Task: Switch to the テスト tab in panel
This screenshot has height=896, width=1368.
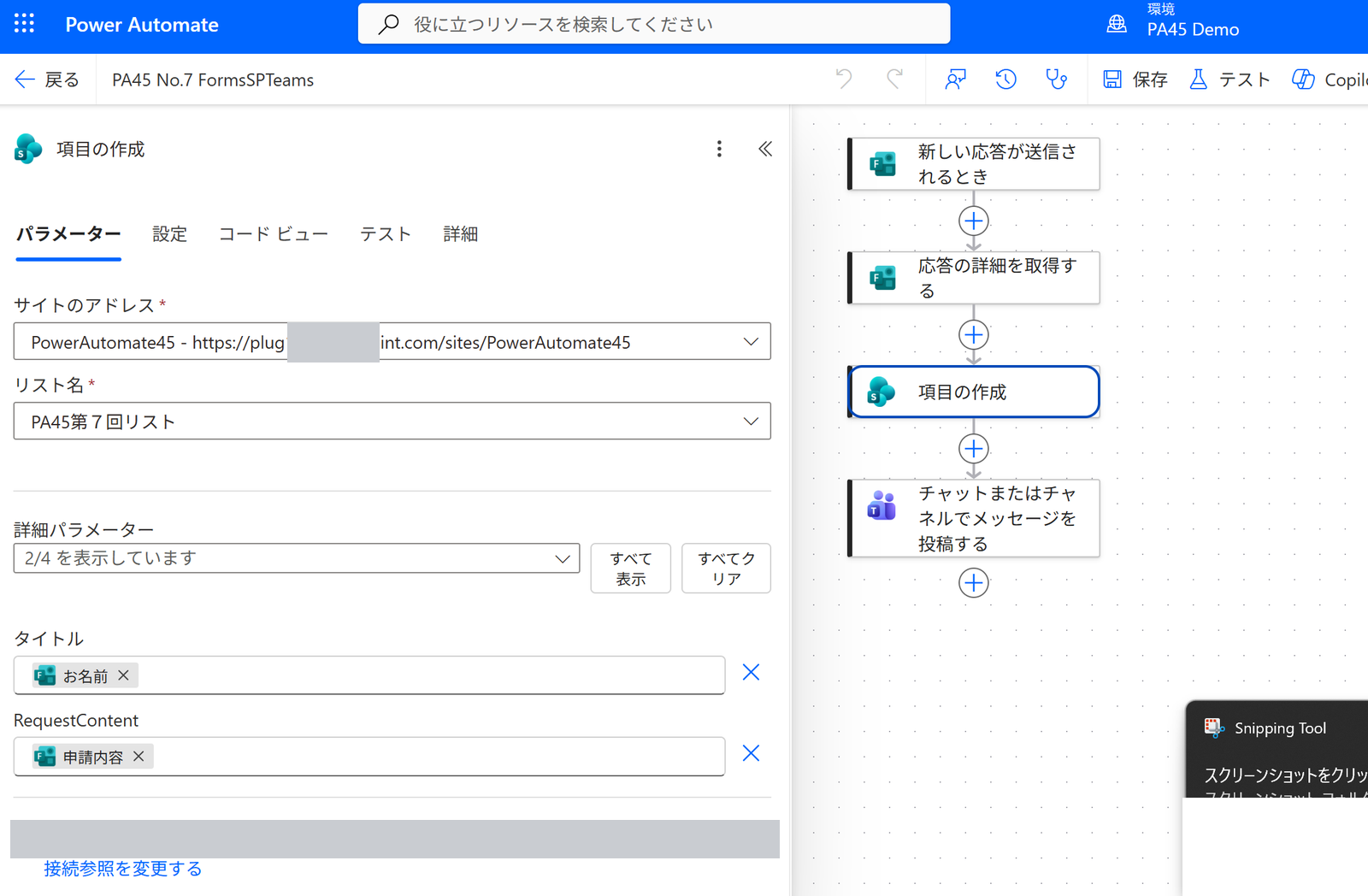Action: (386, 233)
